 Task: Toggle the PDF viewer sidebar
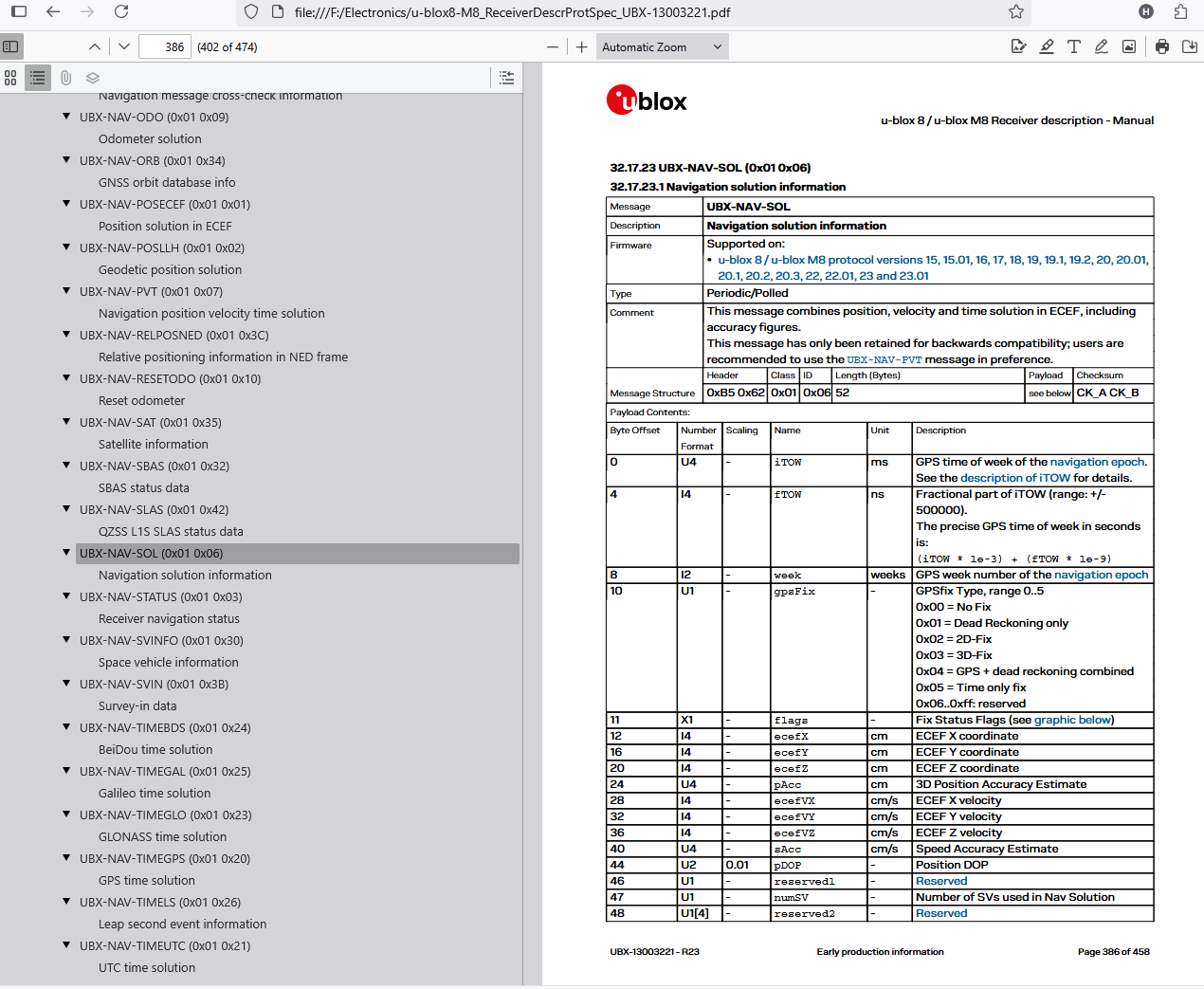(x=11, y=46)
